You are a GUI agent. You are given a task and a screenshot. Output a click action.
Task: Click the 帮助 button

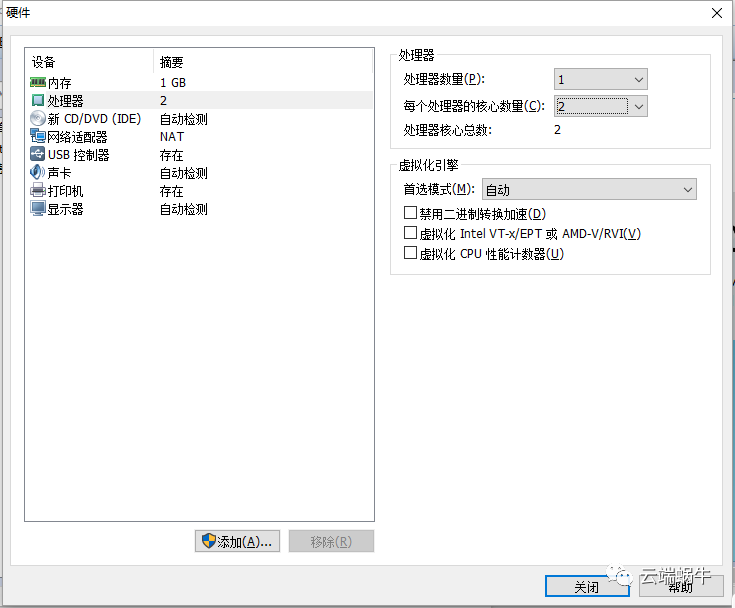coord(681,586)
